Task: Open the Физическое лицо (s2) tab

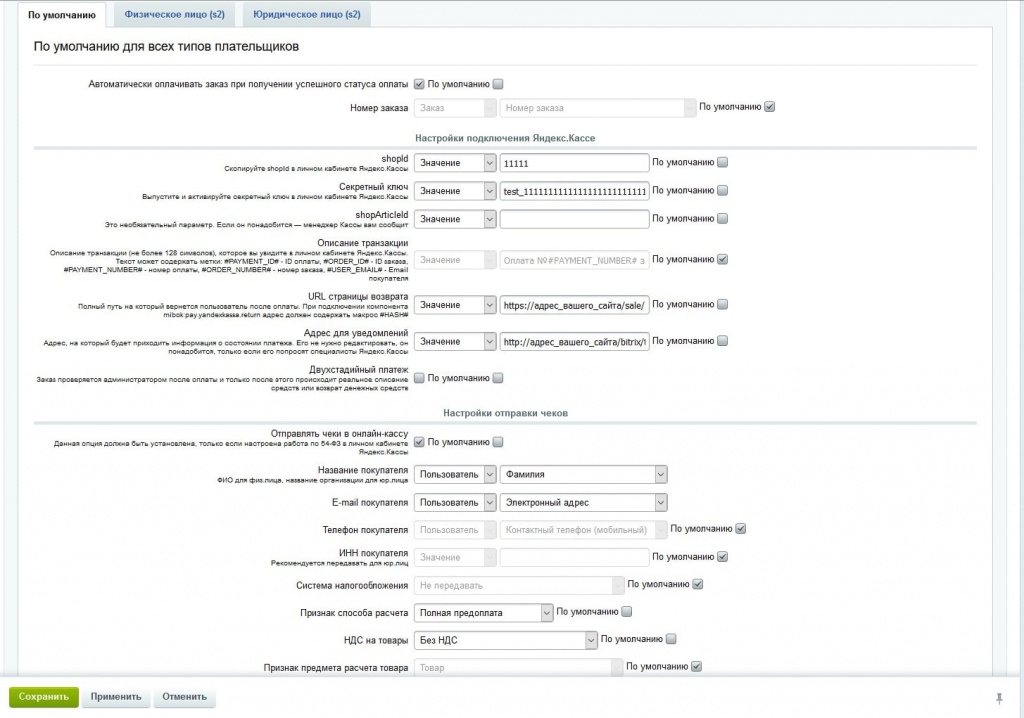Action: (x=174, y=14)
